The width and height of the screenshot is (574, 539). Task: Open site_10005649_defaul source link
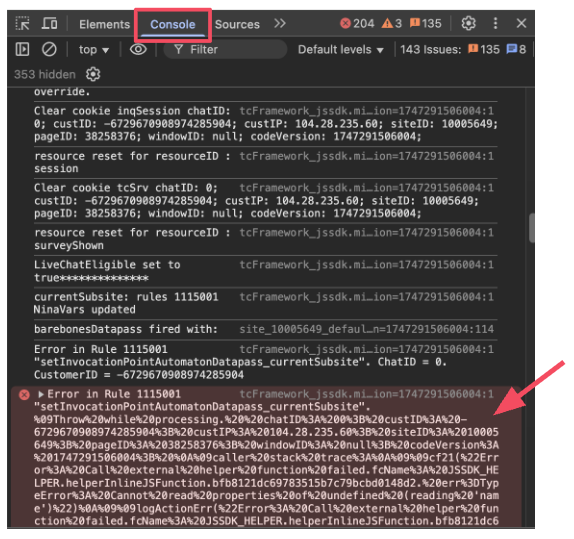point(366,329)
